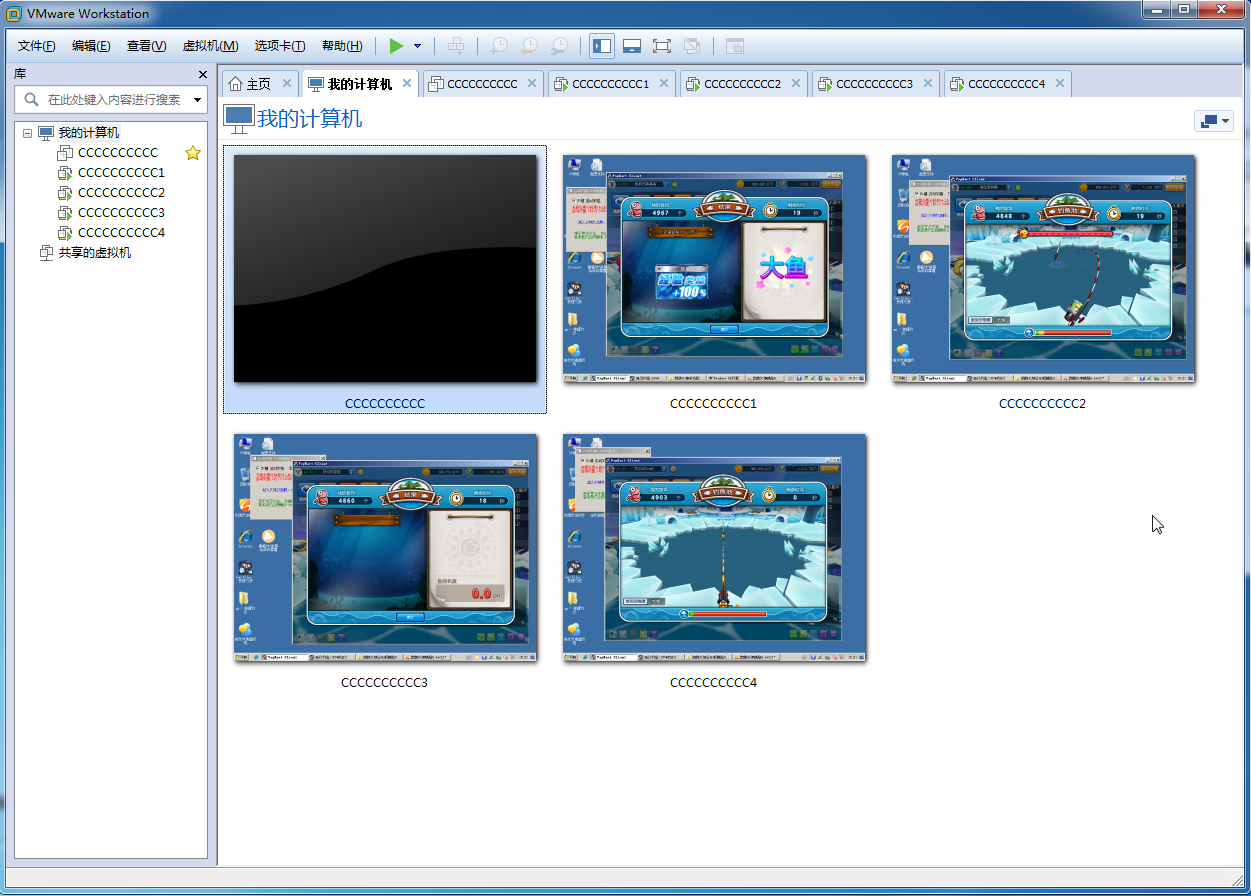Toggle the Show Library sidebar button
This screenshot has width=1251, height=896.
(602, 46)
